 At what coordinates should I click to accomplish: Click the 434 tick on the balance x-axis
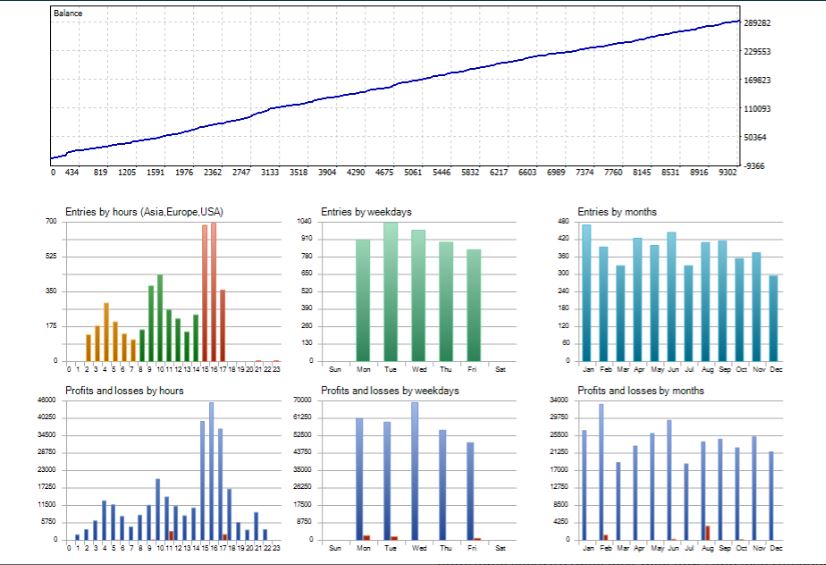pos(72,172)
